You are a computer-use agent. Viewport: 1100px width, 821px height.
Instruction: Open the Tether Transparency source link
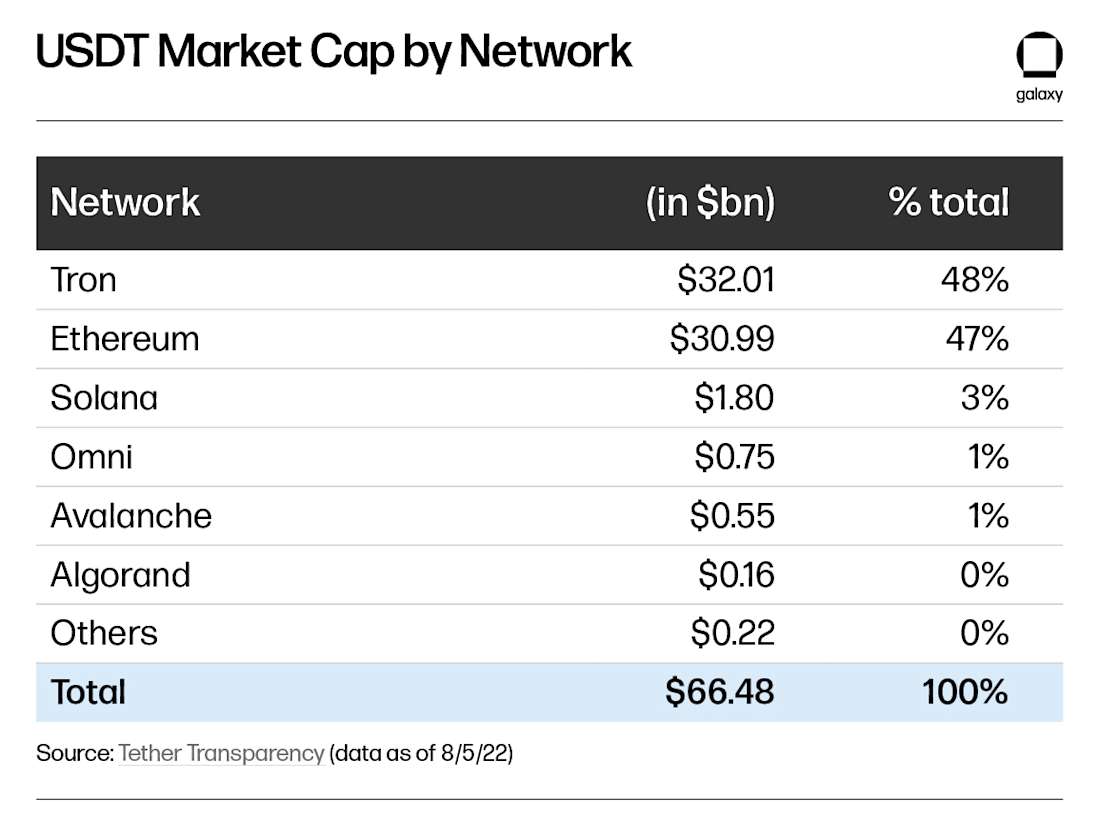[x=221, y=754]
